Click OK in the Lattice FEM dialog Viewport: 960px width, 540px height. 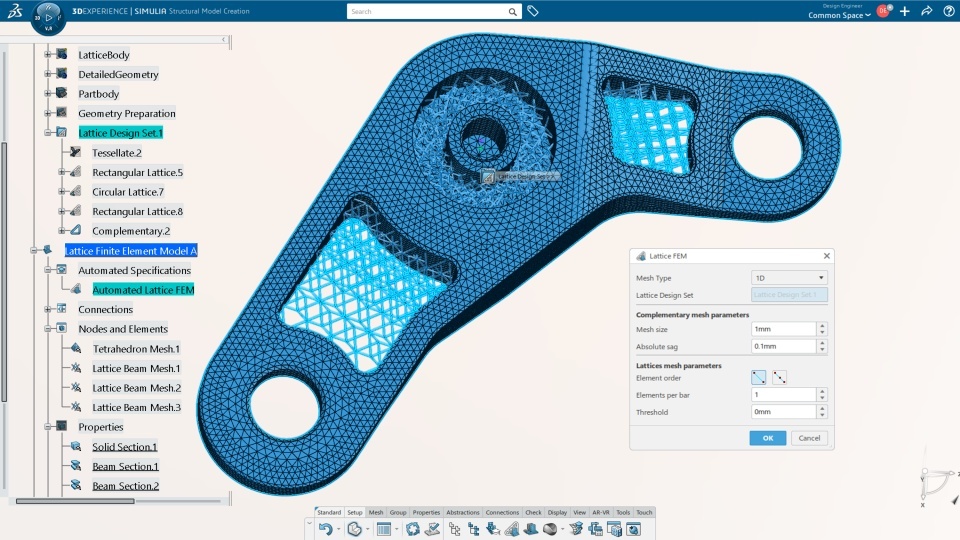[x=768, y=438]
